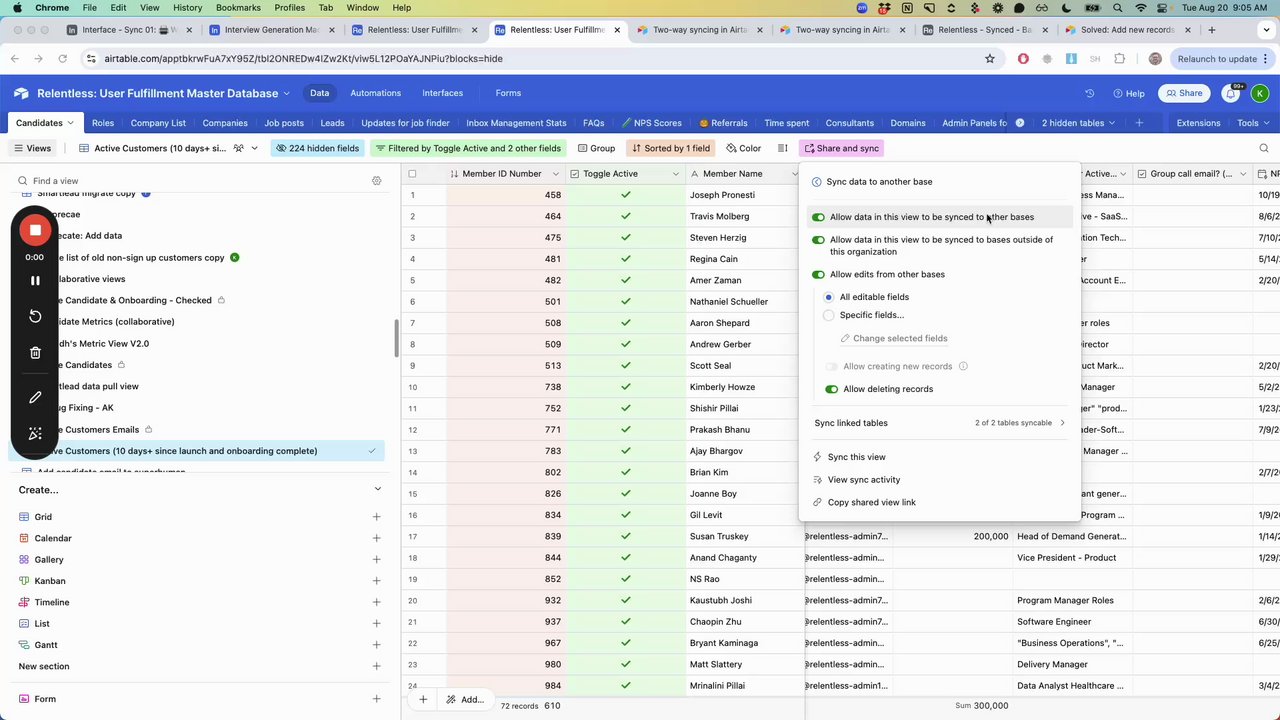The width and height of the screenshot is (1280, 720).
Task: Open the row height icon
Action: 783,148
